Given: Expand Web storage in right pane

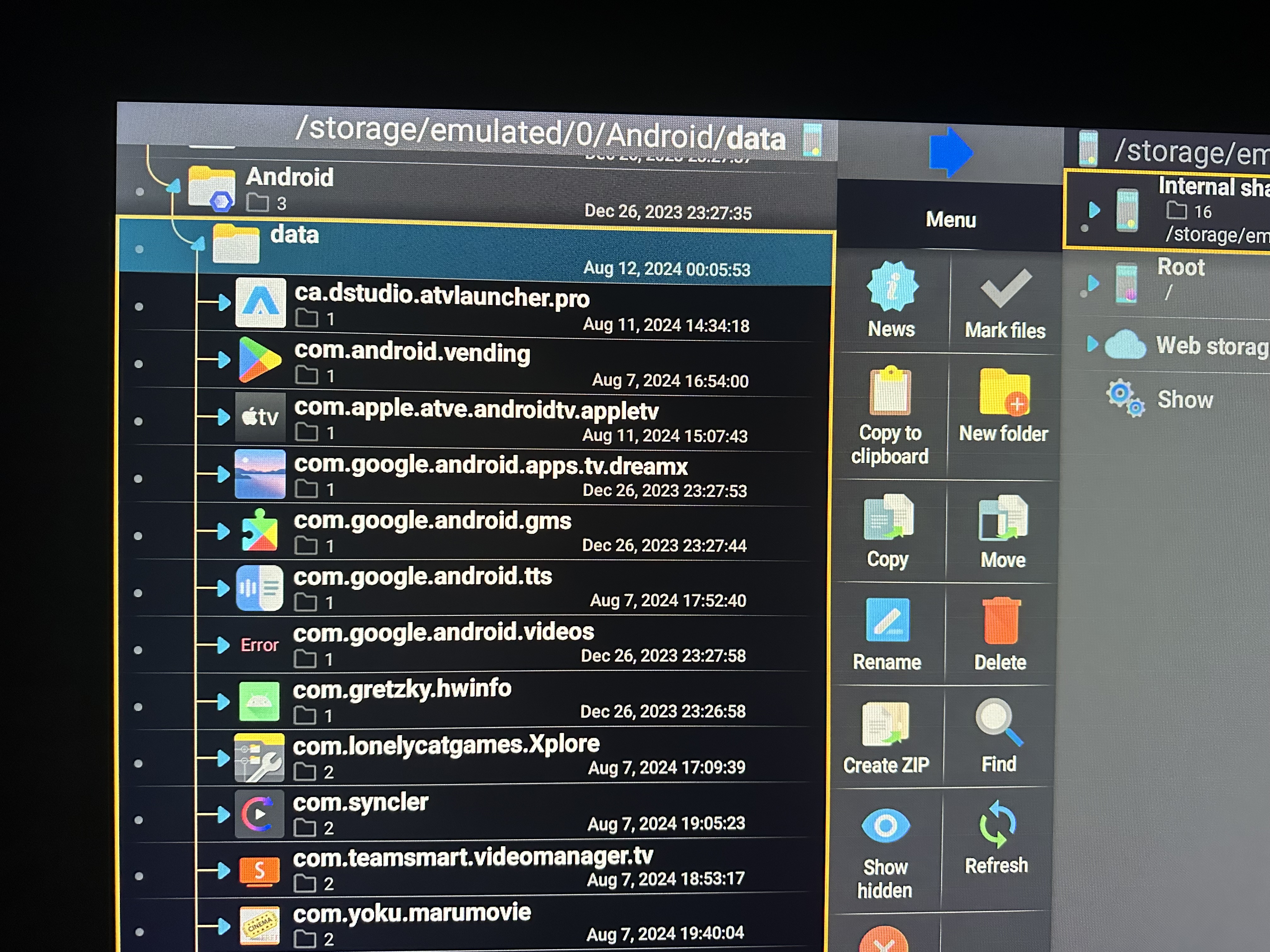Looking at the screenshot, I should point(1092,344).
